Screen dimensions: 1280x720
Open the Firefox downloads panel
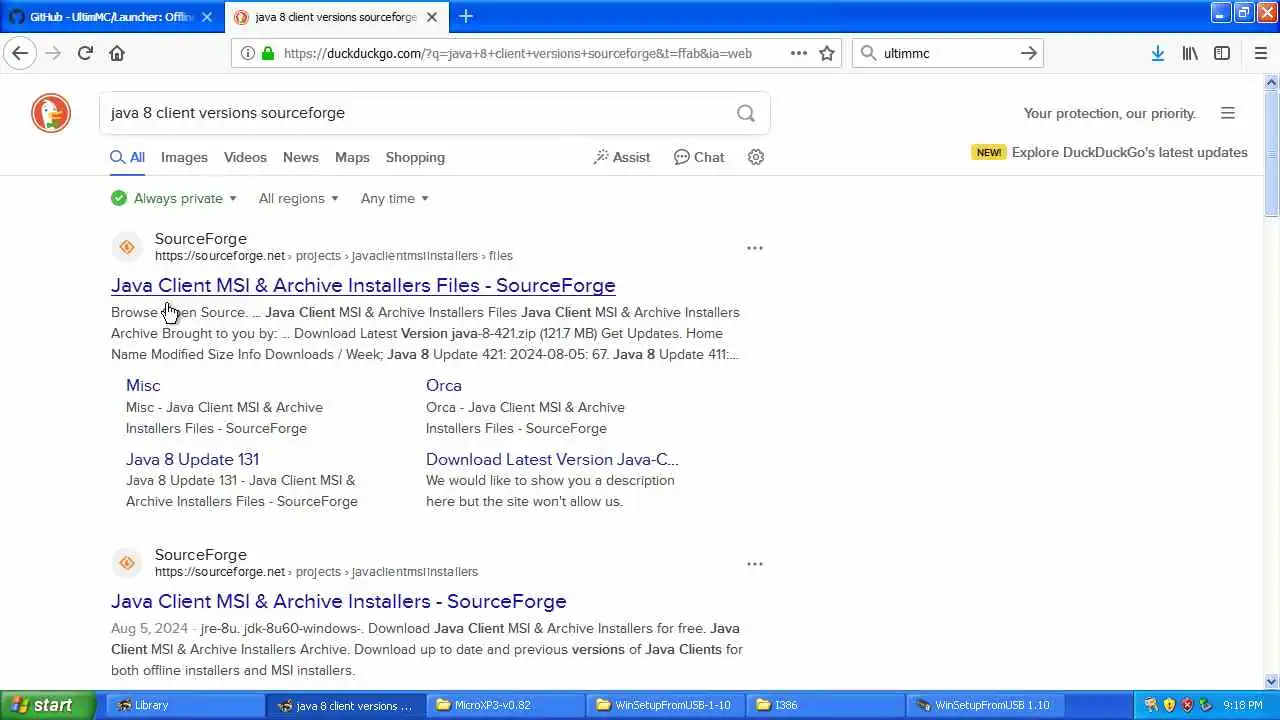point(1157,53)
